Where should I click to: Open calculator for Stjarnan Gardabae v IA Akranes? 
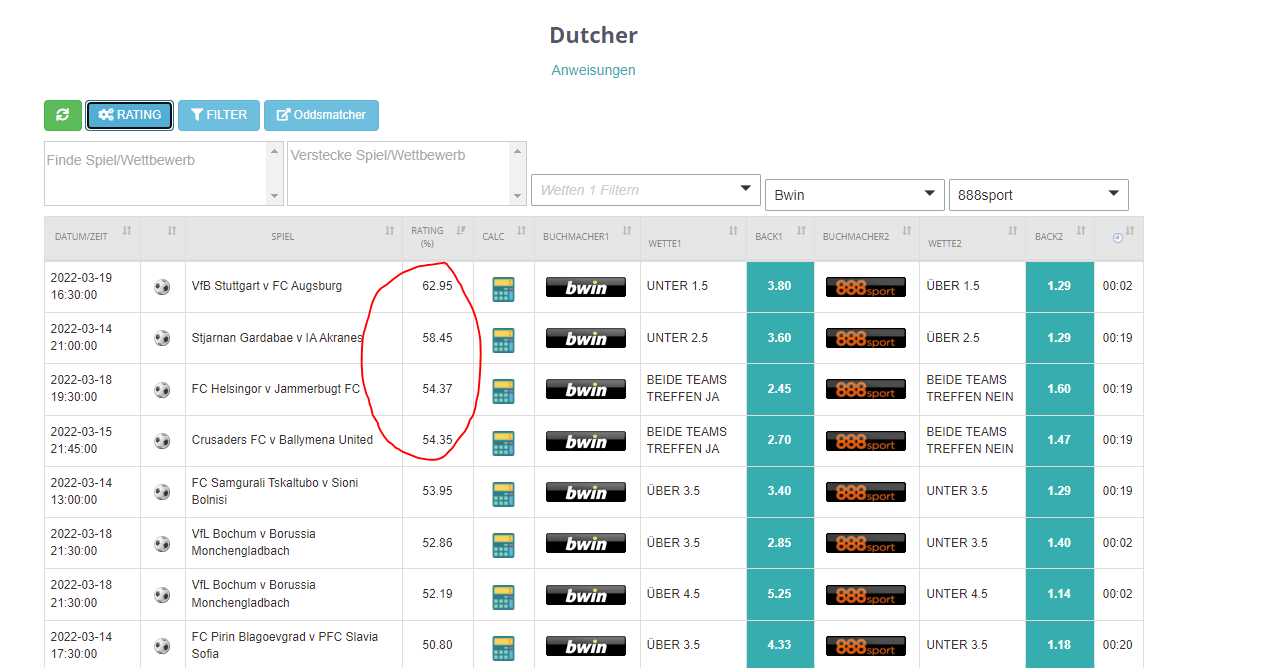point(503,340)
